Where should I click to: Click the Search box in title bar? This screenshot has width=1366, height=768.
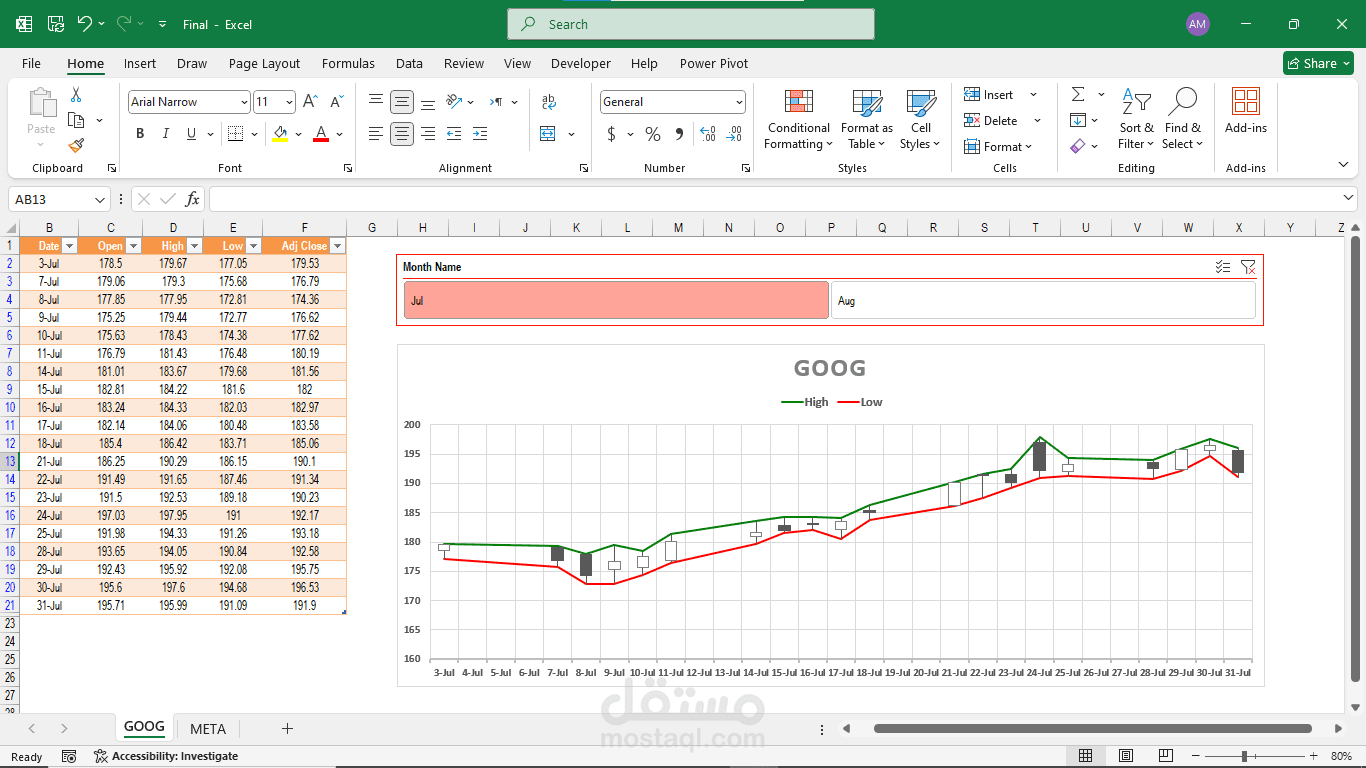691,24
